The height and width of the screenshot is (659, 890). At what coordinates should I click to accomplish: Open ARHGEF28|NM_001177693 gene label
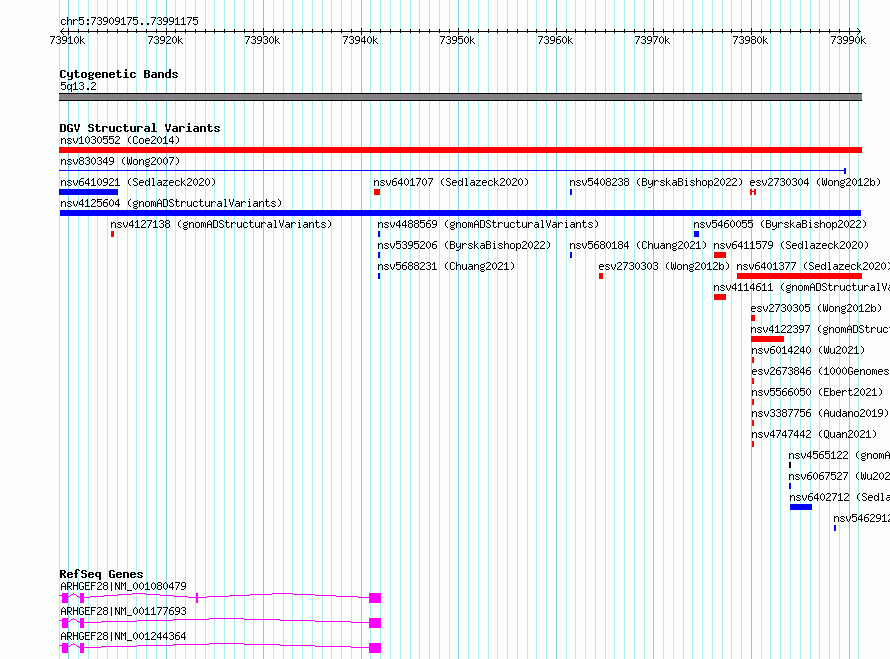pos(123,611)
